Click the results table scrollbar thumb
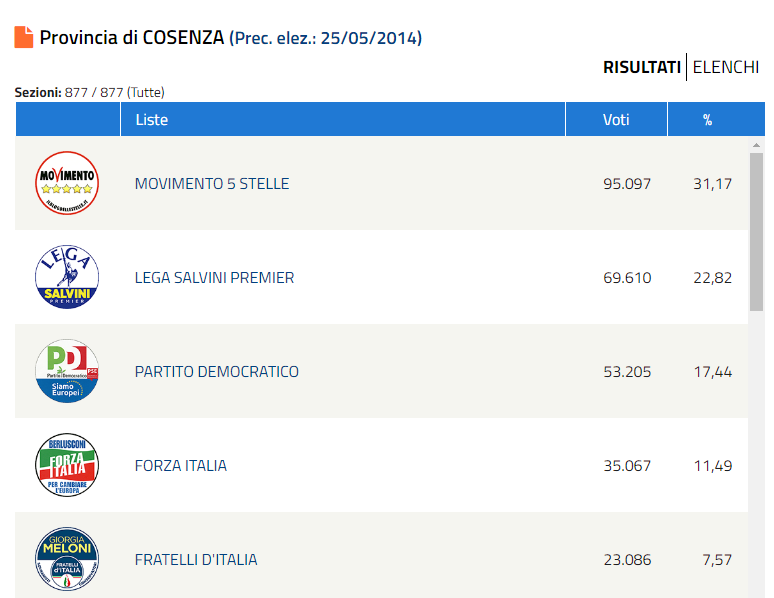Screen dimensions: 774x598 coord(756,232)
